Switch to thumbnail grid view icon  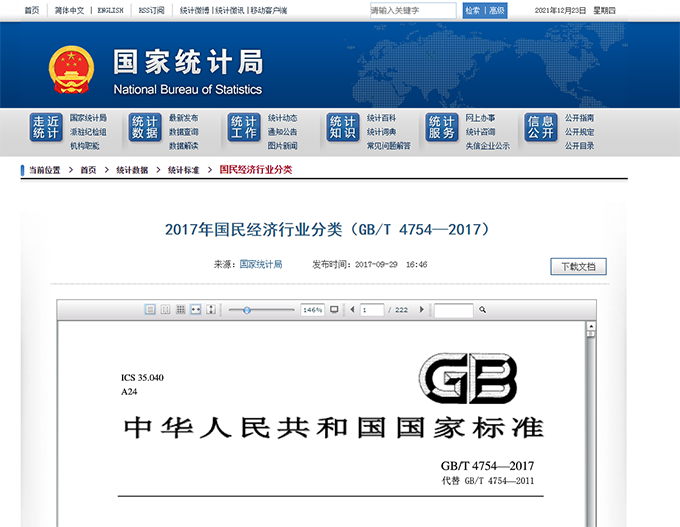tap(180, 310)
